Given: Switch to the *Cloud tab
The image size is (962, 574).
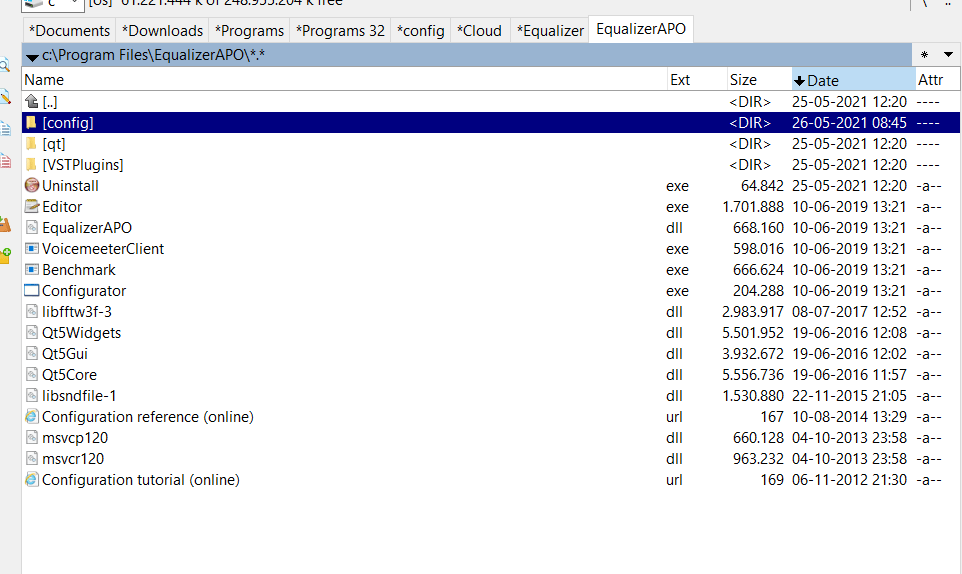Looking at the screenshot, I should click(x=479, y=31).
